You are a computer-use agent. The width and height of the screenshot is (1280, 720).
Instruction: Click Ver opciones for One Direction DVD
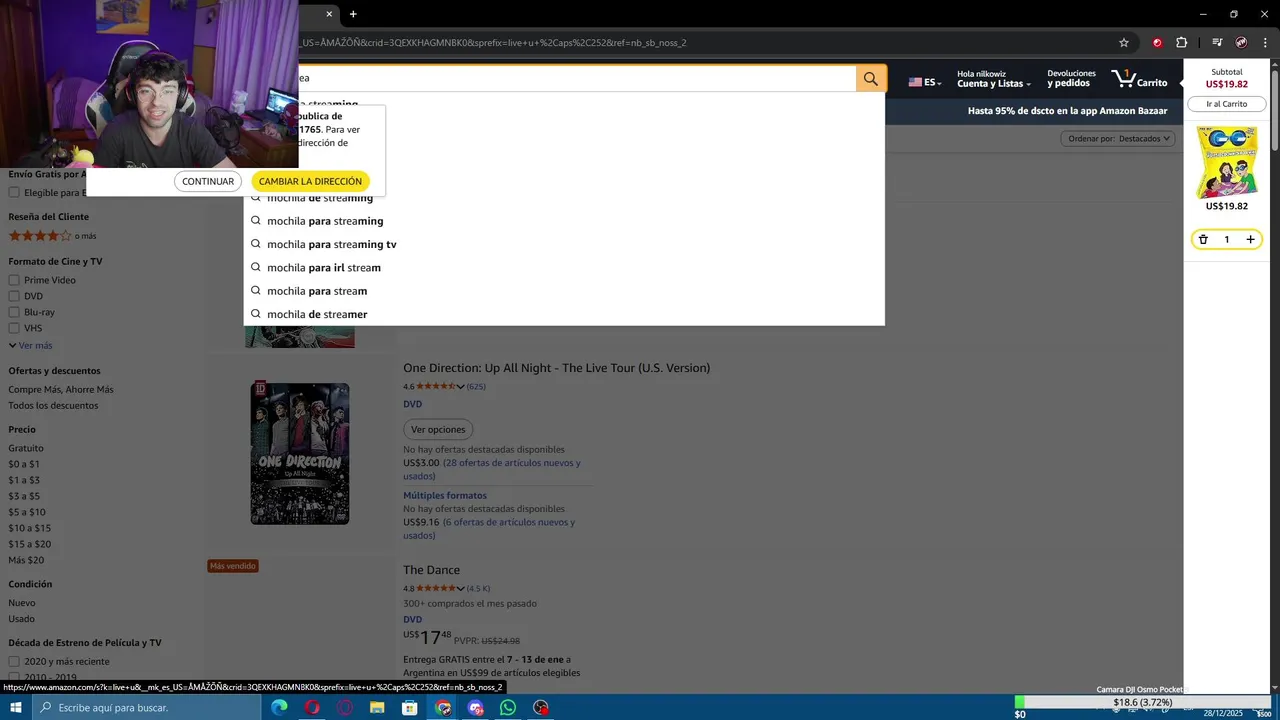point(438,430)
